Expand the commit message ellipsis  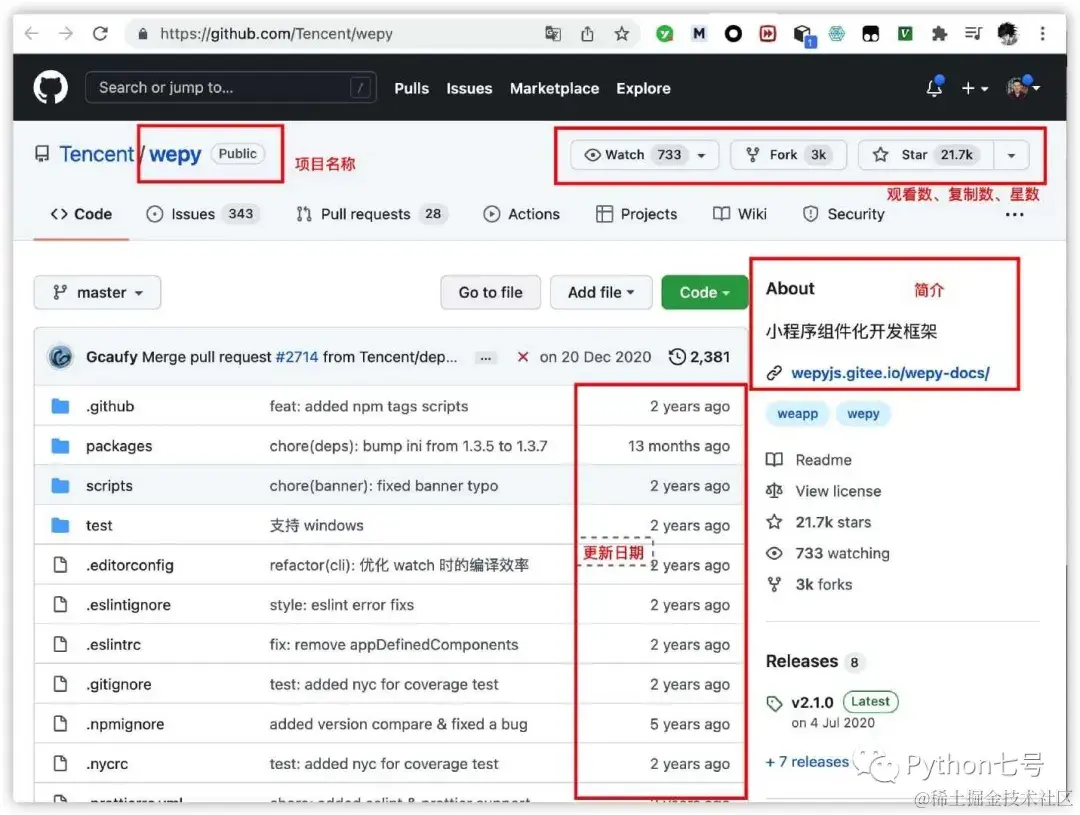coord(486,358)
